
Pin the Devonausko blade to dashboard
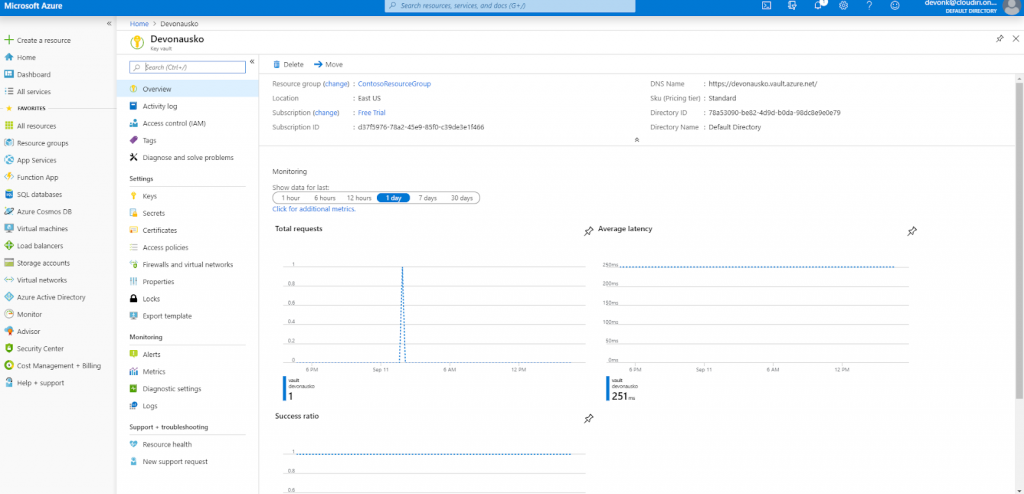pos(999,39)
